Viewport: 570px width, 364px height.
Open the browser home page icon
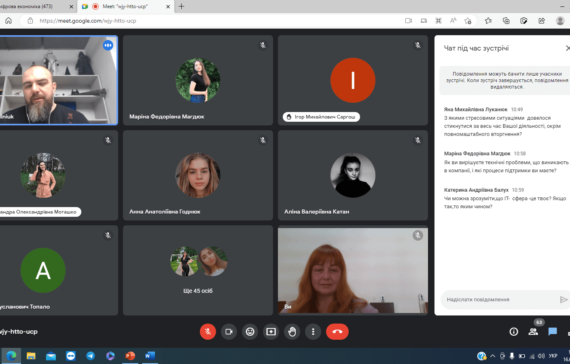(8, 21)
